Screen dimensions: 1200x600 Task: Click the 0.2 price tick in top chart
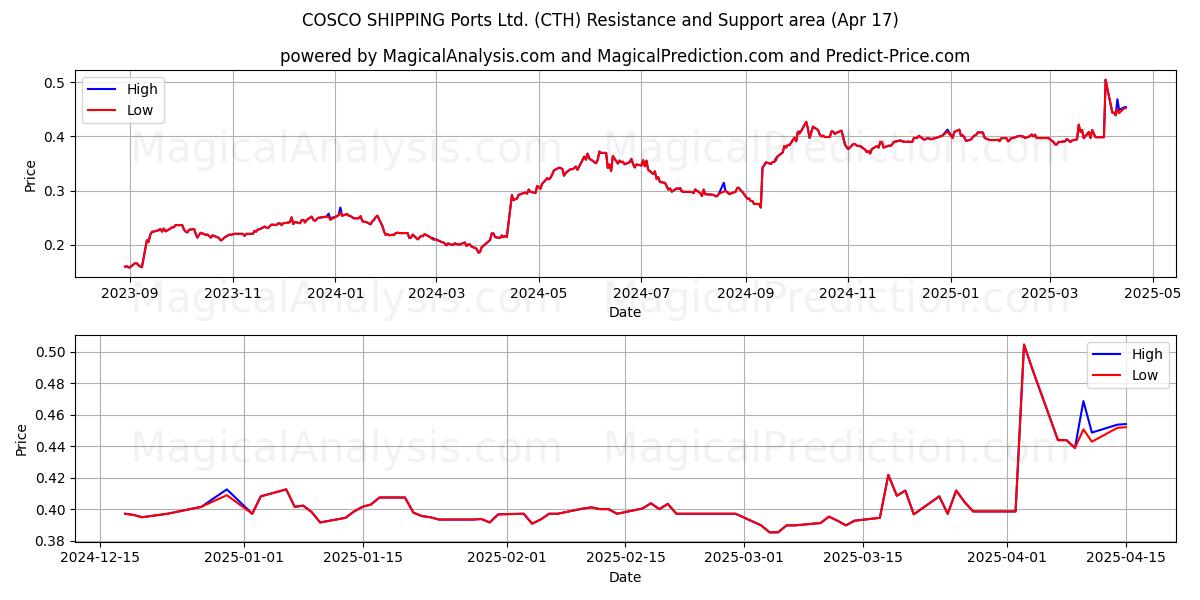55,245
